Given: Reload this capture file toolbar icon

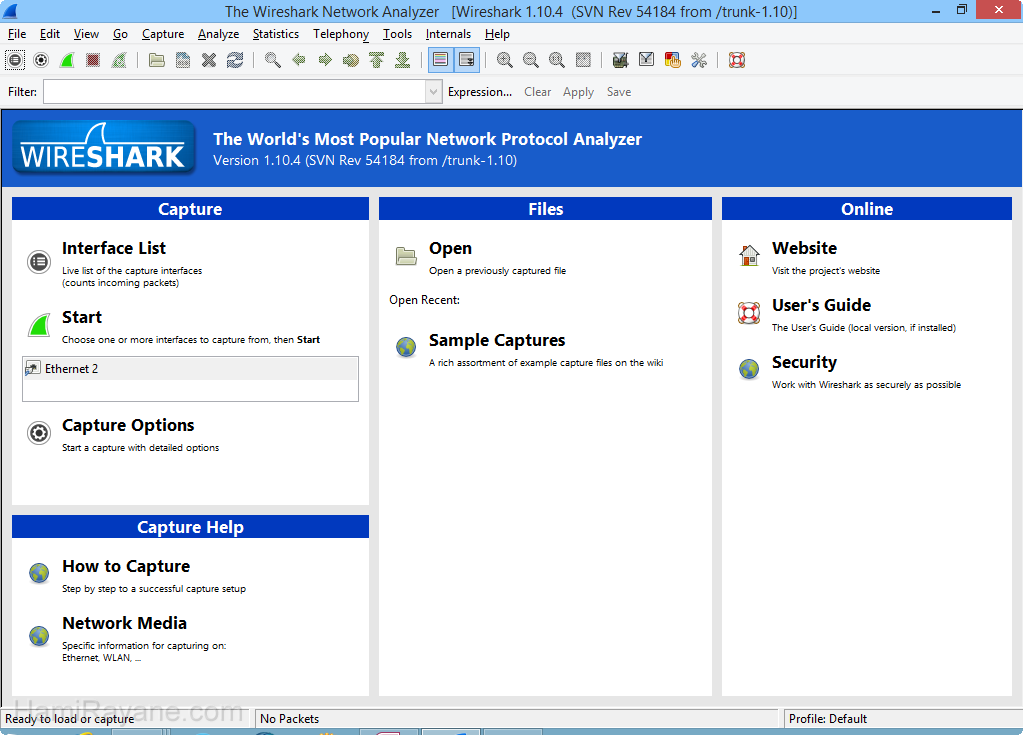Looking at the screenshot, I should (x=235, y=60).
